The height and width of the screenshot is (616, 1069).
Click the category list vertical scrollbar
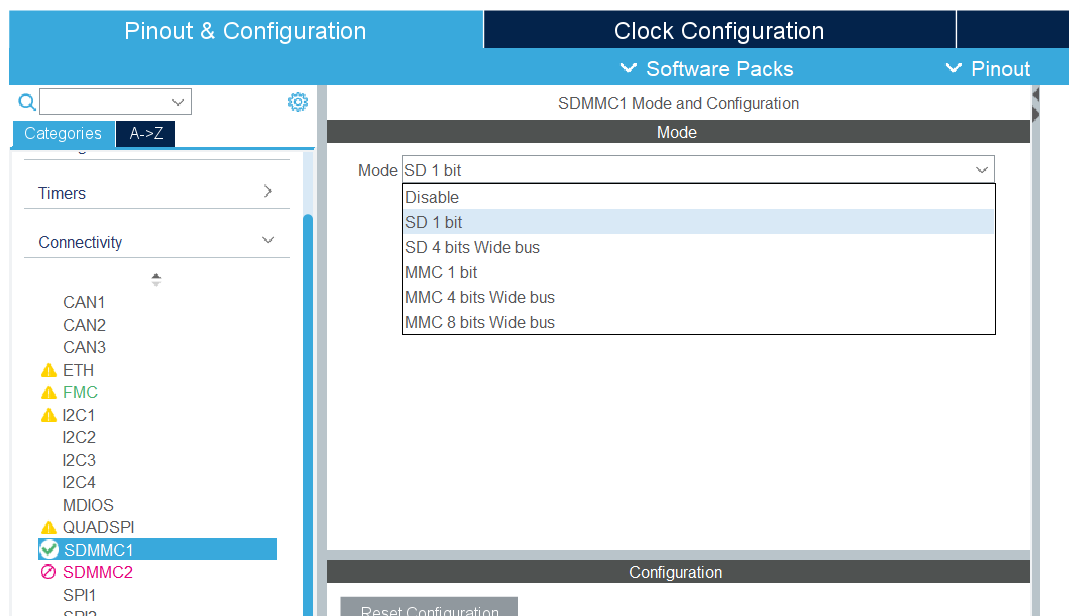(x=308, y=414)
